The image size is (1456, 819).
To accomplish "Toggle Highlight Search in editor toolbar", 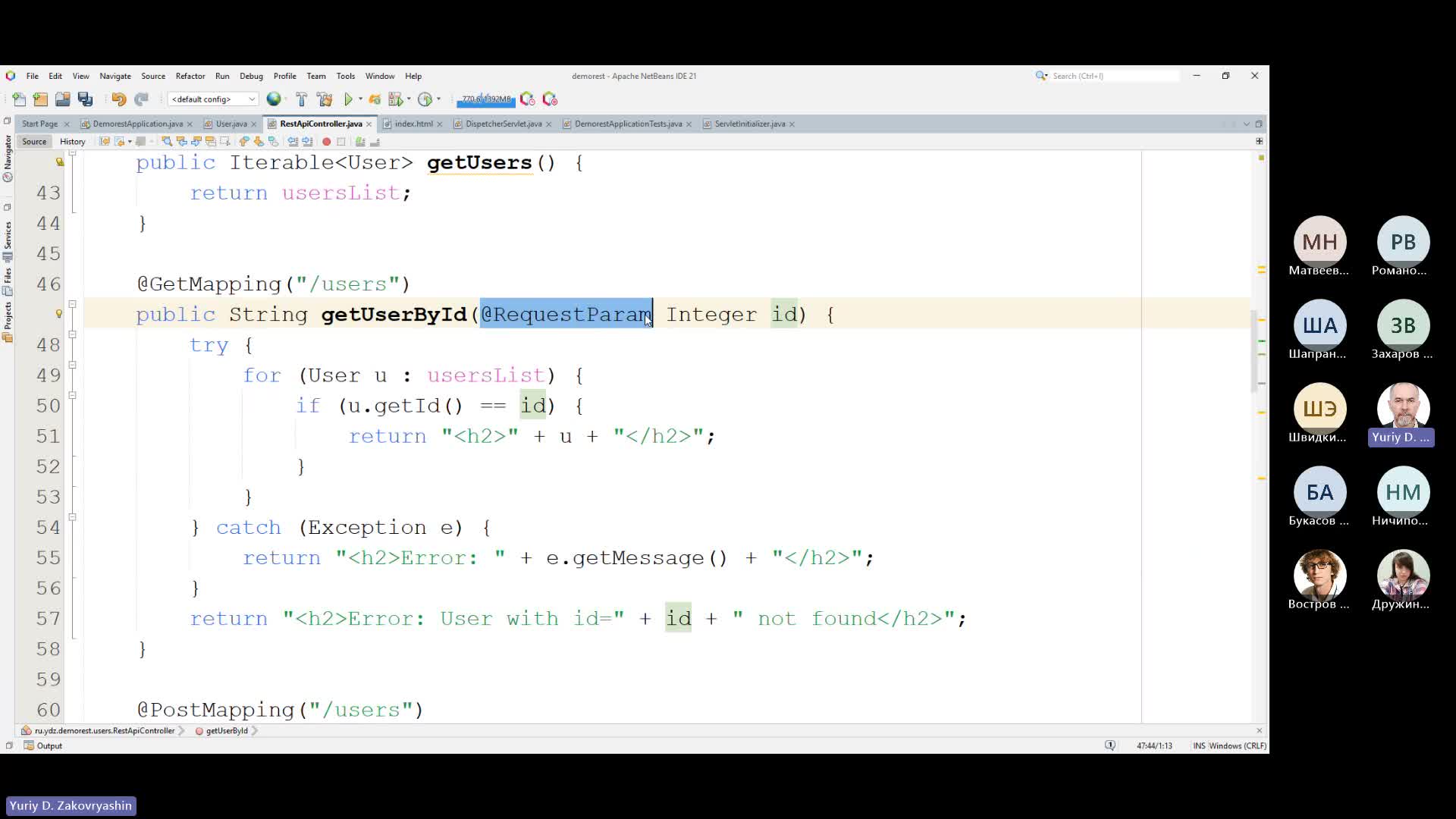I will pos(210,142).
